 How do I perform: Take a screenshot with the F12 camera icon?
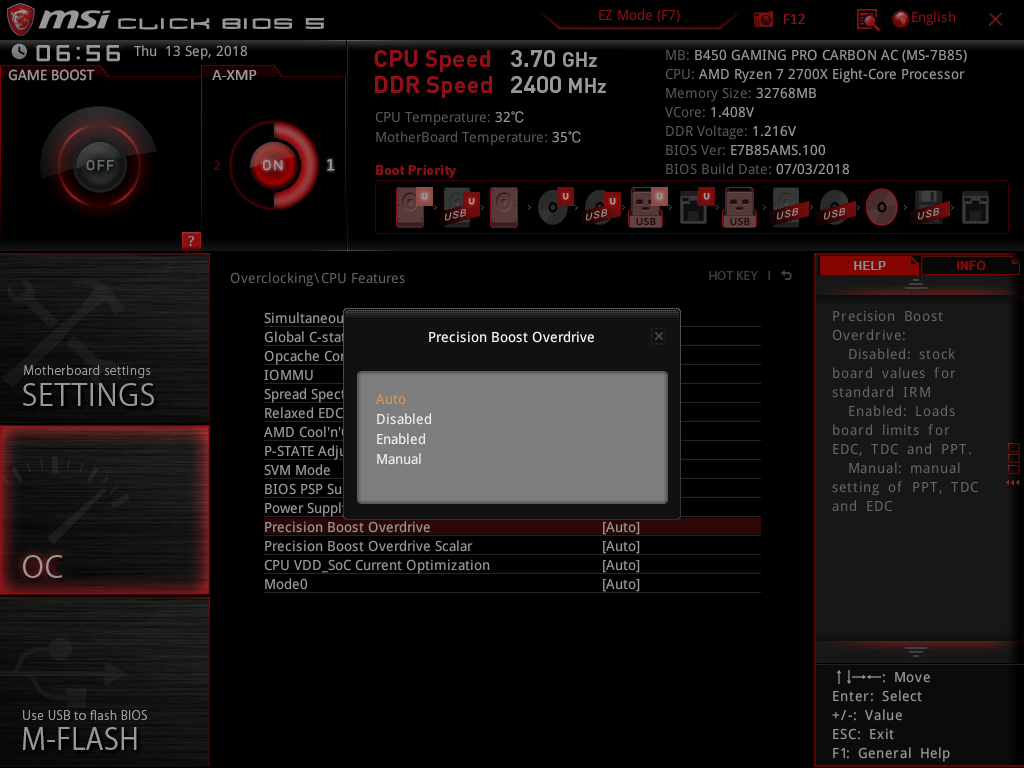tap(763, 19)
